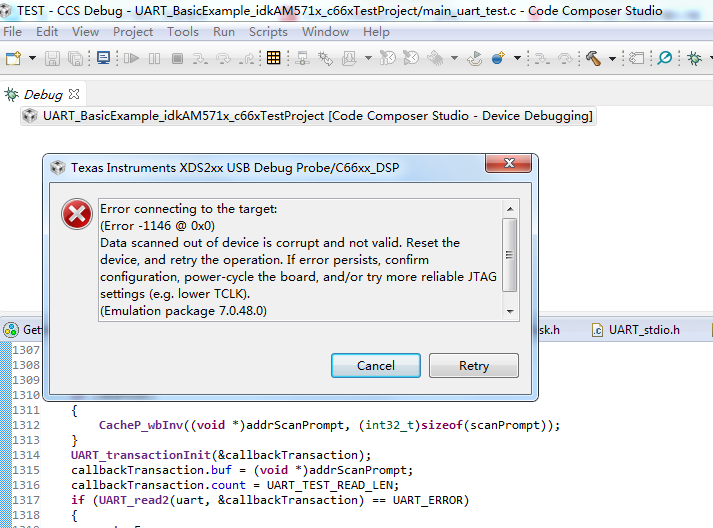The image size is (713, 528).
Task: Click the Open Element icon
Action: (637, 58)
